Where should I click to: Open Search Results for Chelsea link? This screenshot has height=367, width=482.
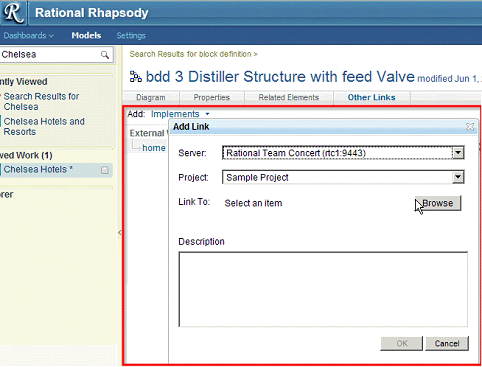(x=41, y=101)
